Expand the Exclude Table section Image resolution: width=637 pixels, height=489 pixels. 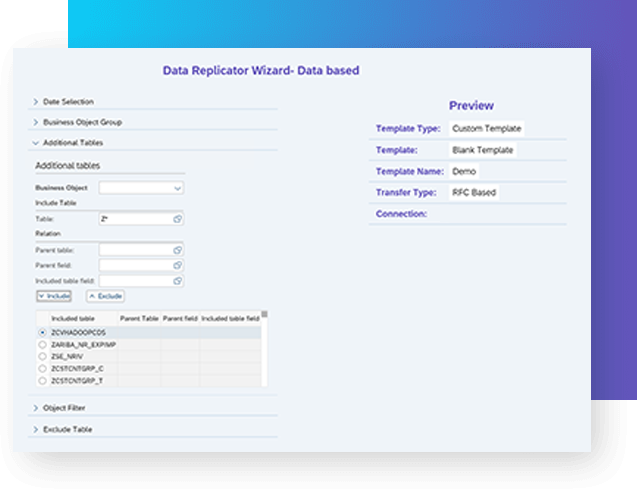coord(36,429)
